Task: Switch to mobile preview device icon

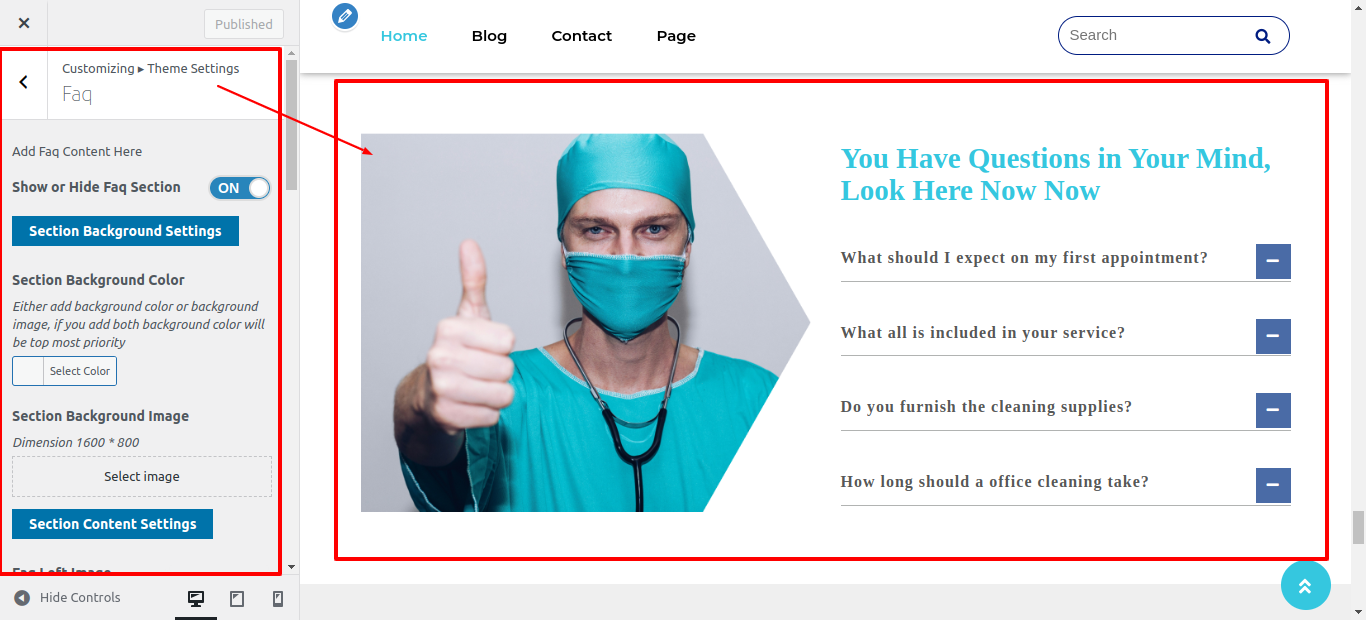Action: (278, 599)
